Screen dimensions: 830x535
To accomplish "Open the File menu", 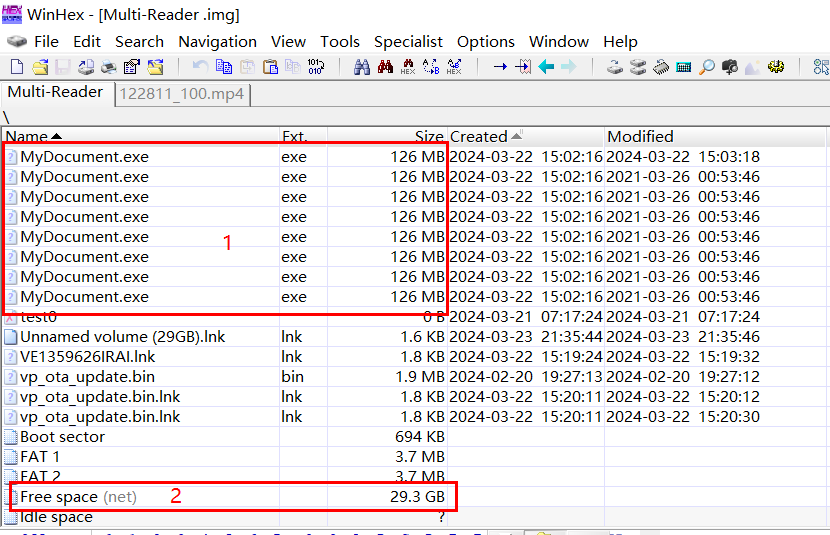I will 47,42.
